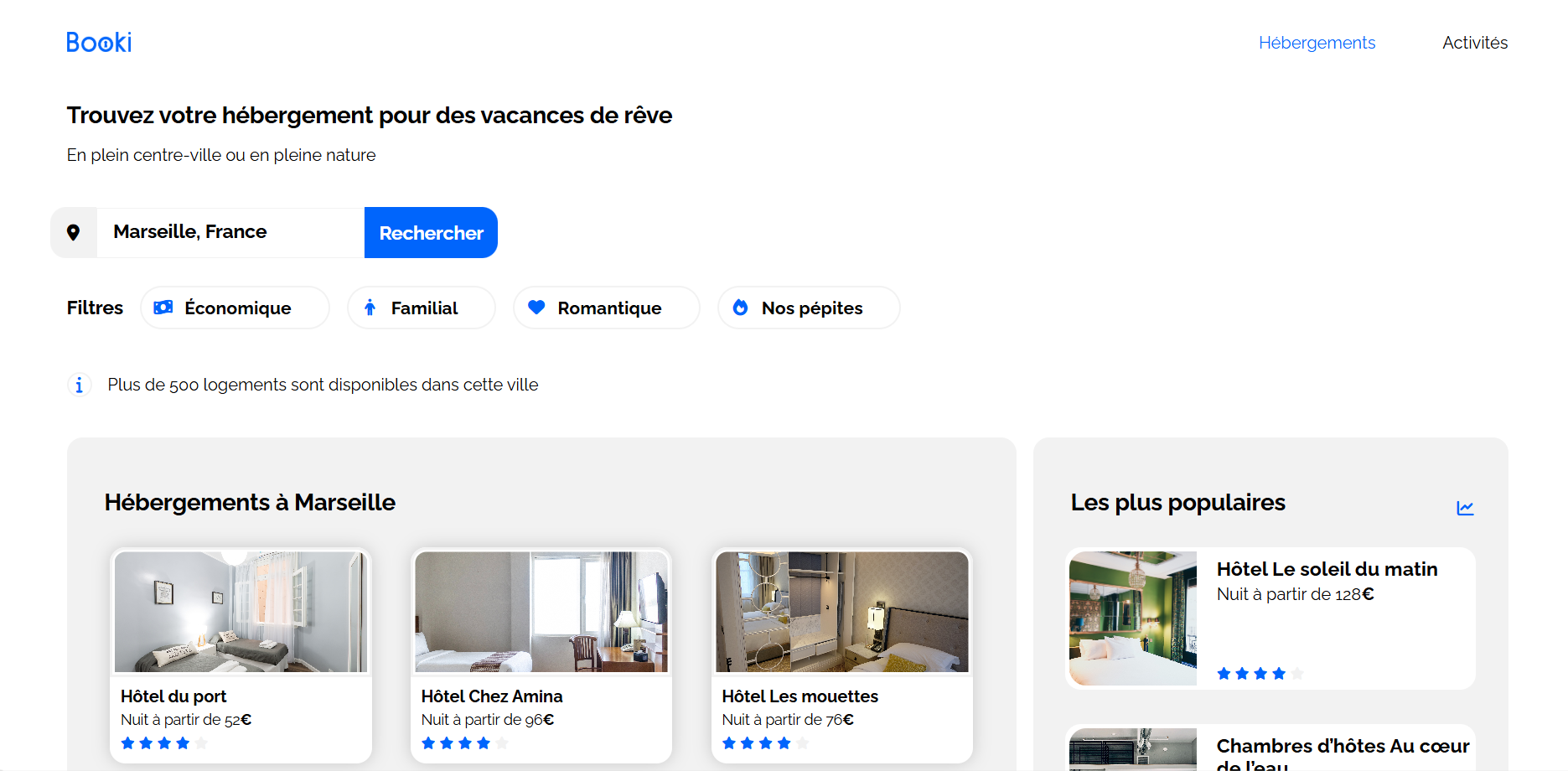Click the blue info circle icon
The height and width of the screenshot is (771, 1568).
click(x=79, y=385)
